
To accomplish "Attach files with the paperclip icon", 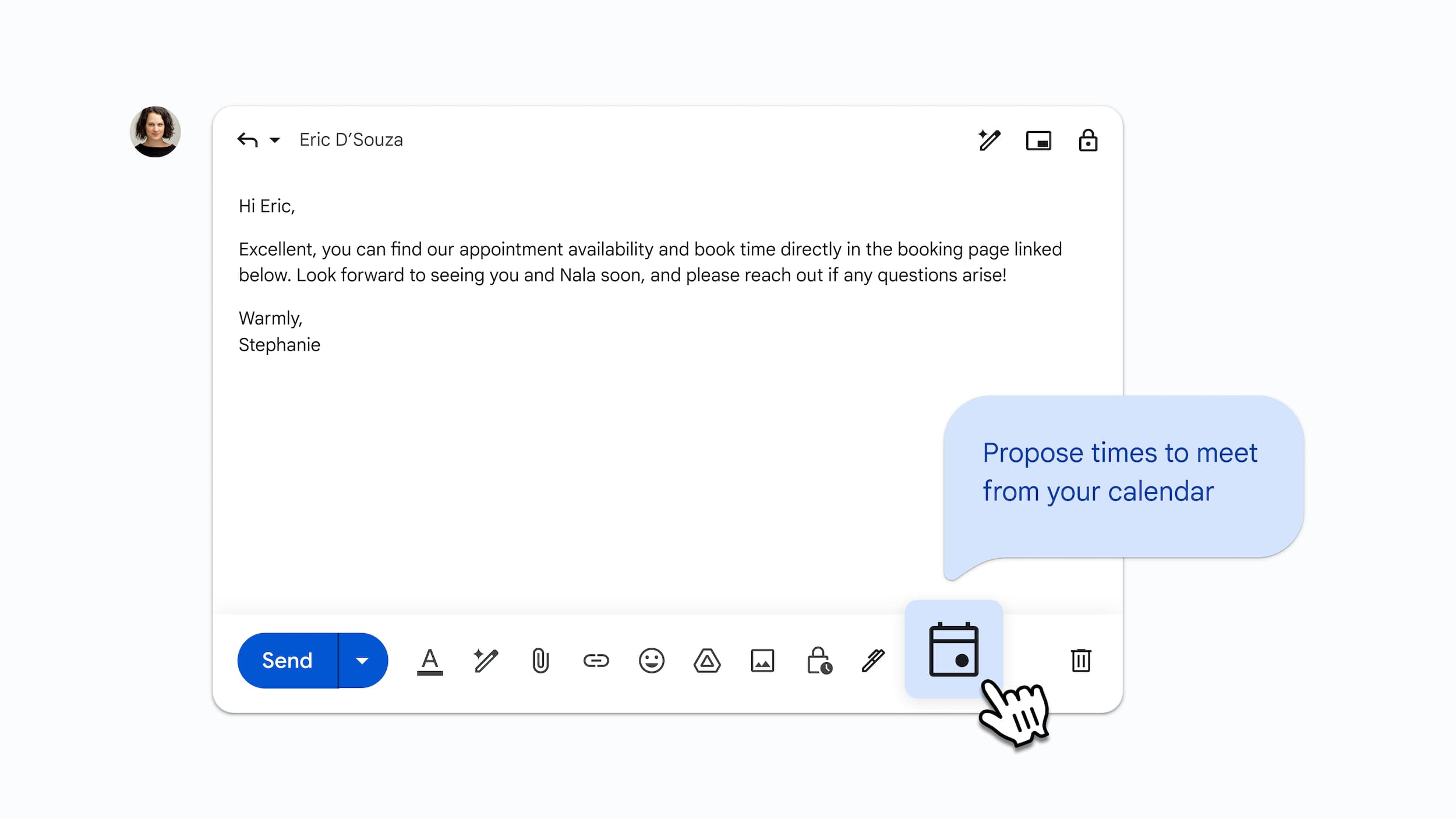I will tap(540, 661).
